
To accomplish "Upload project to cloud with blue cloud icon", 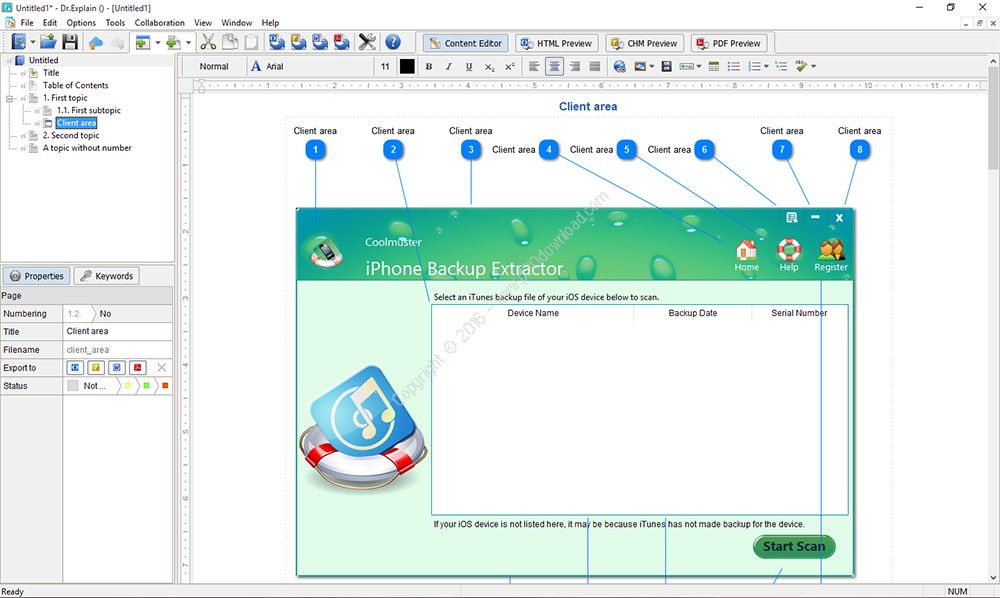I will click(96, 43).
